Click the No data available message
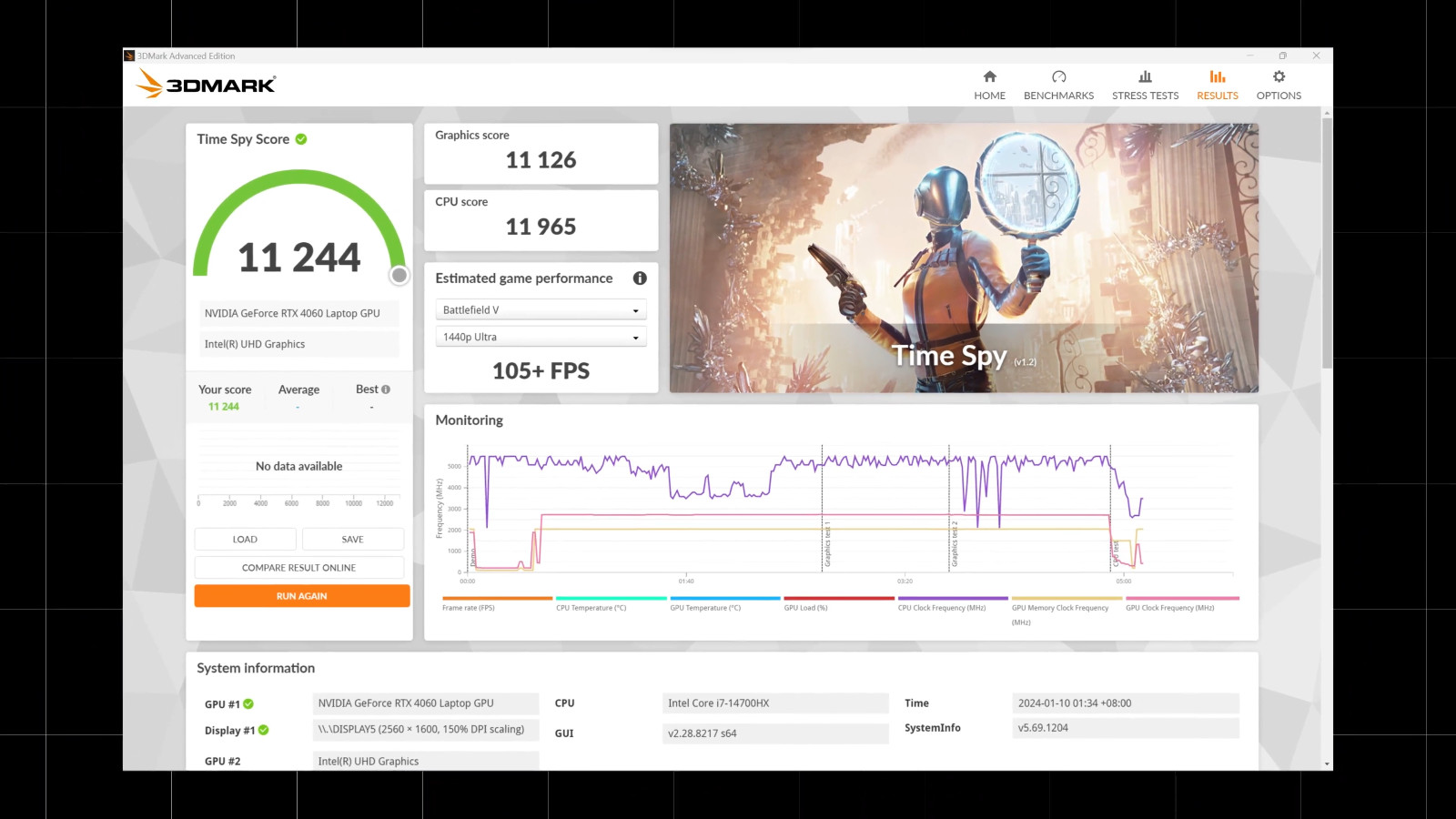 (298, 466)
